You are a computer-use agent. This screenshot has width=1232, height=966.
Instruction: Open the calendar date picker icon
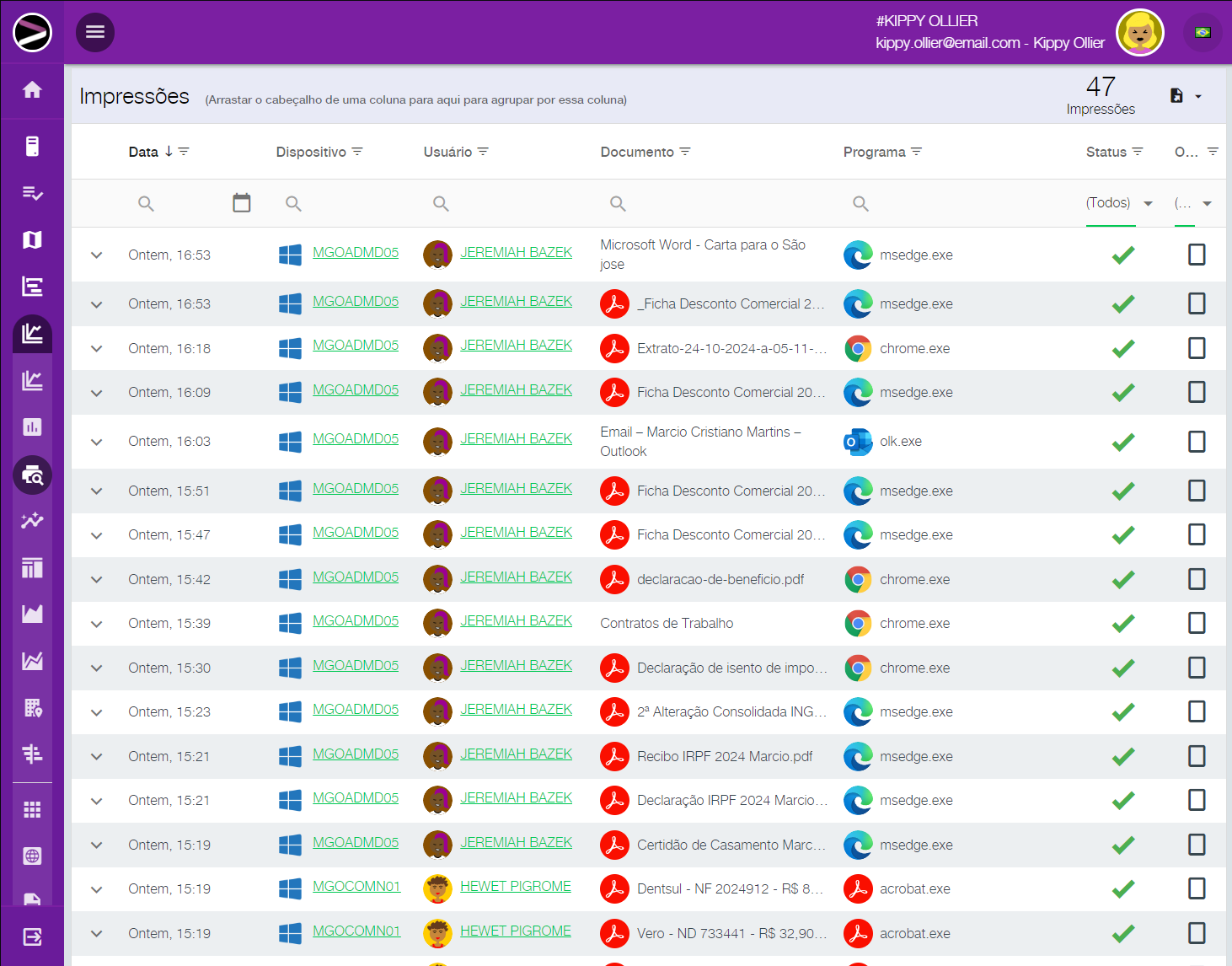point(242,203)
